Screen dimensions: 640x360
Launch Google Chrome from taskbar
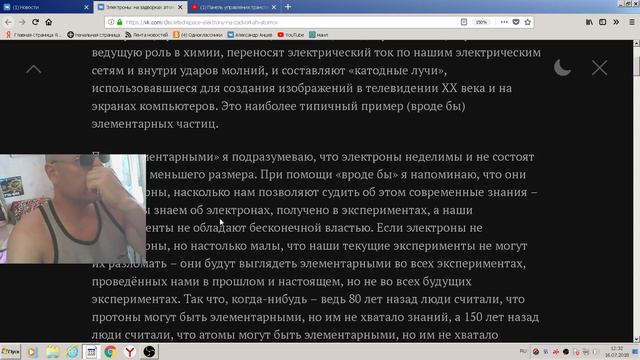110,351
